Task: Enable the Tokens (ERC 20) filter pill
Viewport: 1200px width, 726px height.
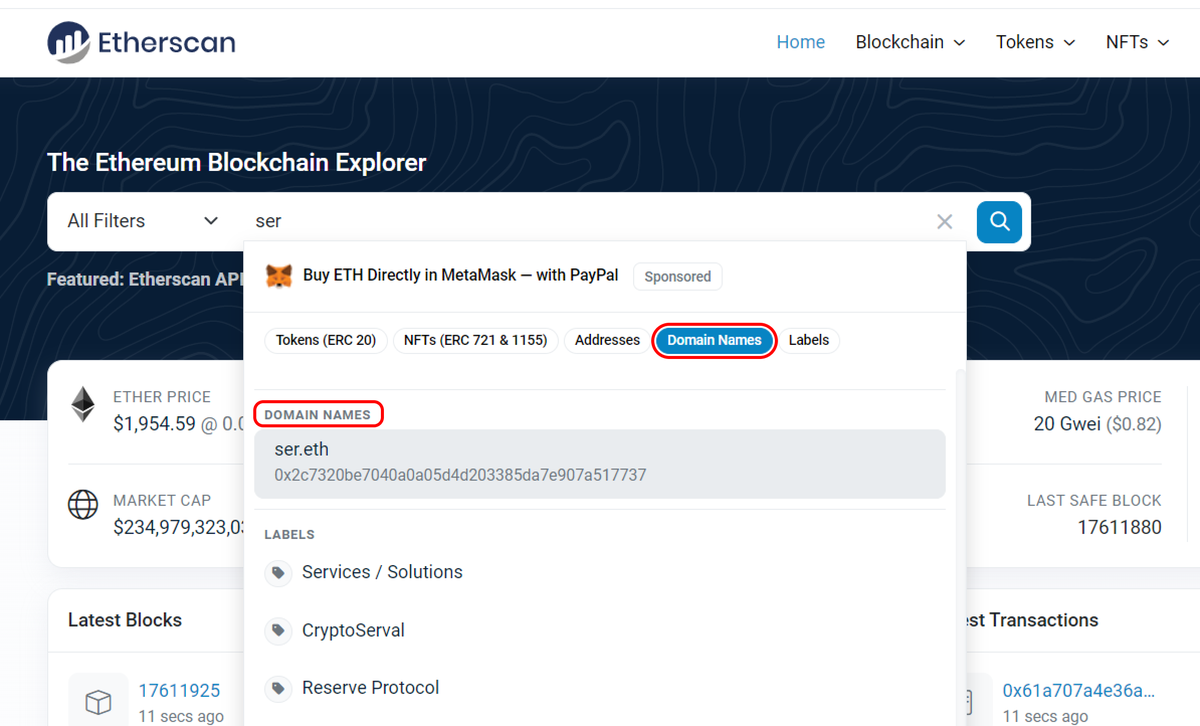Action: [326, 340]
